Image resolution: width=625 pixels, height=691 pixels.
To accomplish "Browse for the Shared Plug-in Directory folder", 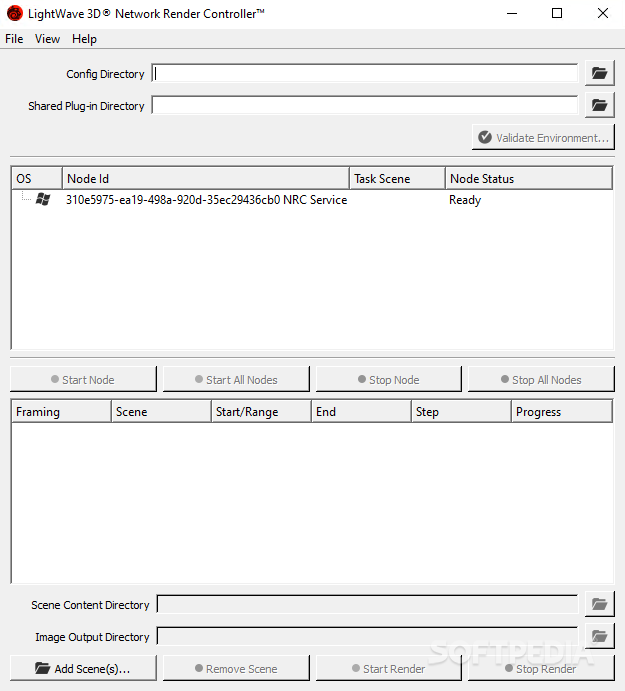I will tap(599, 105).
